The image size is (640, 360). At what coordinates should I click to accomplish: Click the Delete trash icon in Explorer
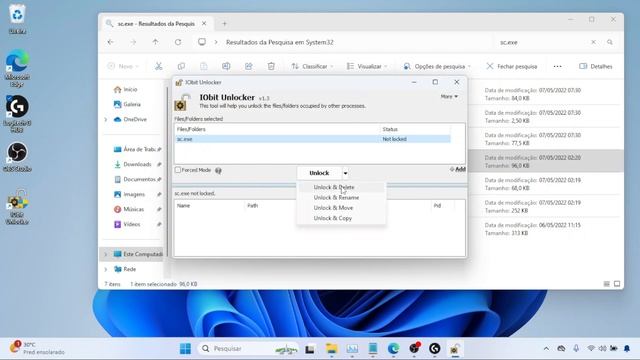tap(271, 66)
